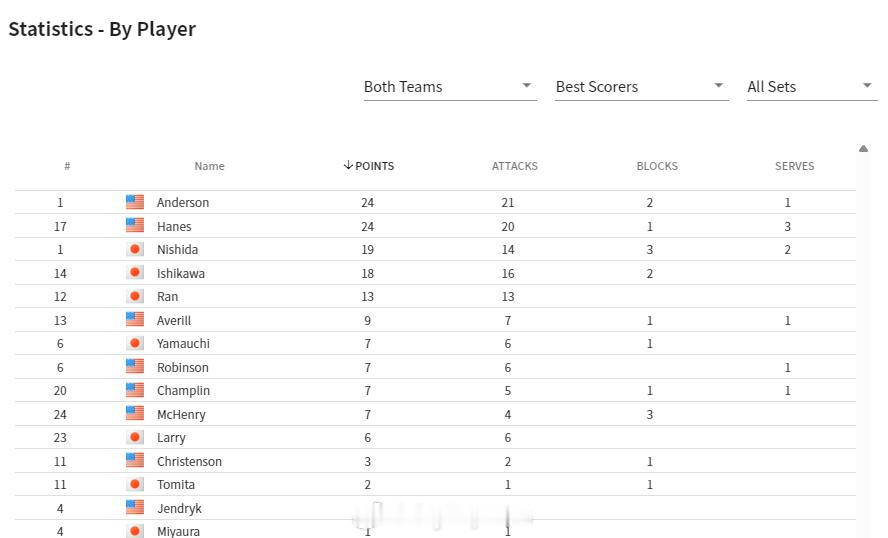888x538 pixels.
Task: Select player name Yamauchi
Action: tap(183, 343)
